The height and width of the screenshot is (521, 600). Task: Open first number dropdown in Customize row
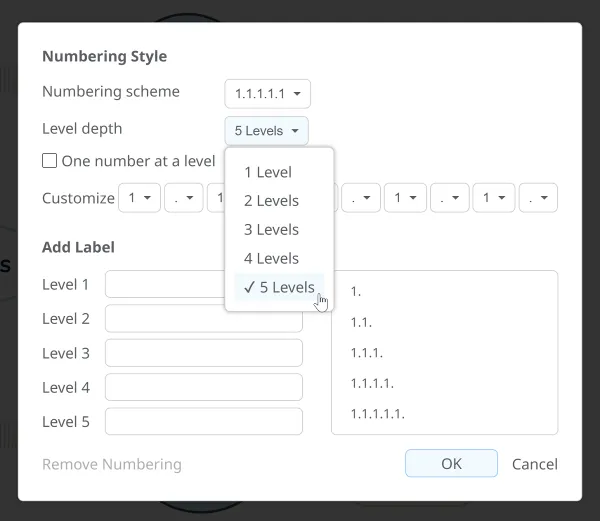139,198
